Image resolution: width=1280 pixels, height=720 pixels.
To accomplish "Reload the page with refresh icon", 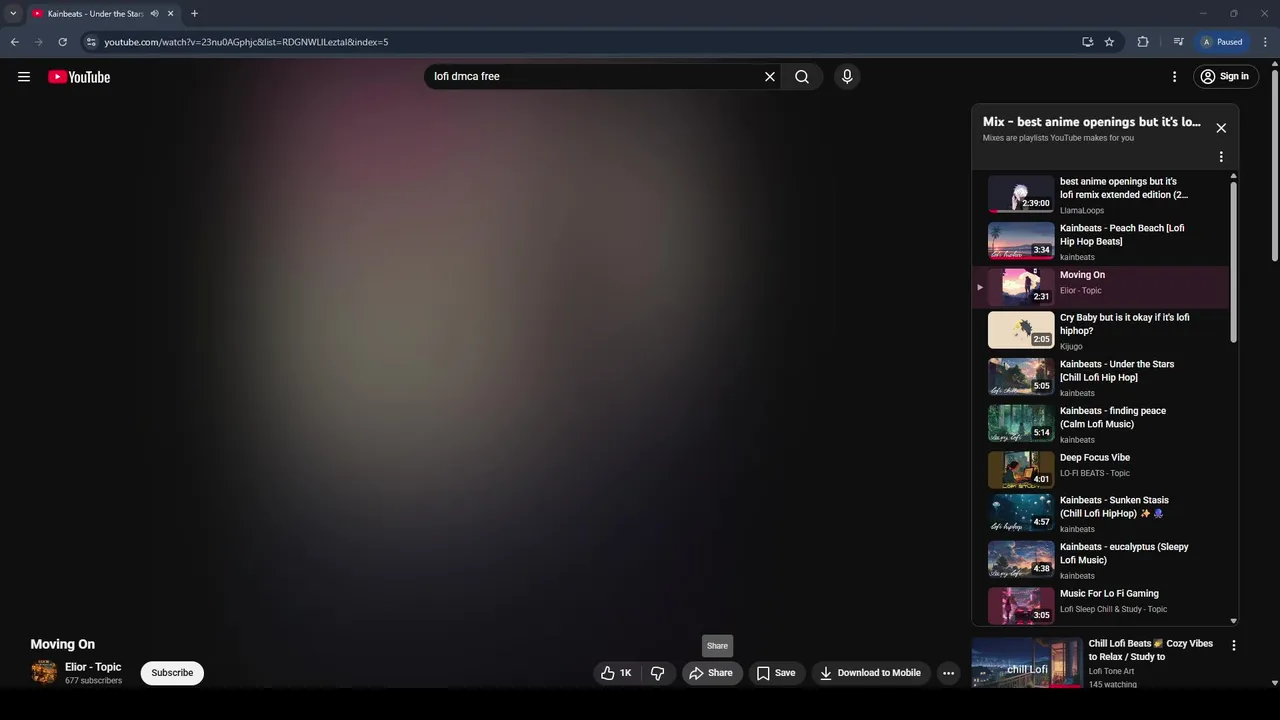I will (x=62, y=42).
